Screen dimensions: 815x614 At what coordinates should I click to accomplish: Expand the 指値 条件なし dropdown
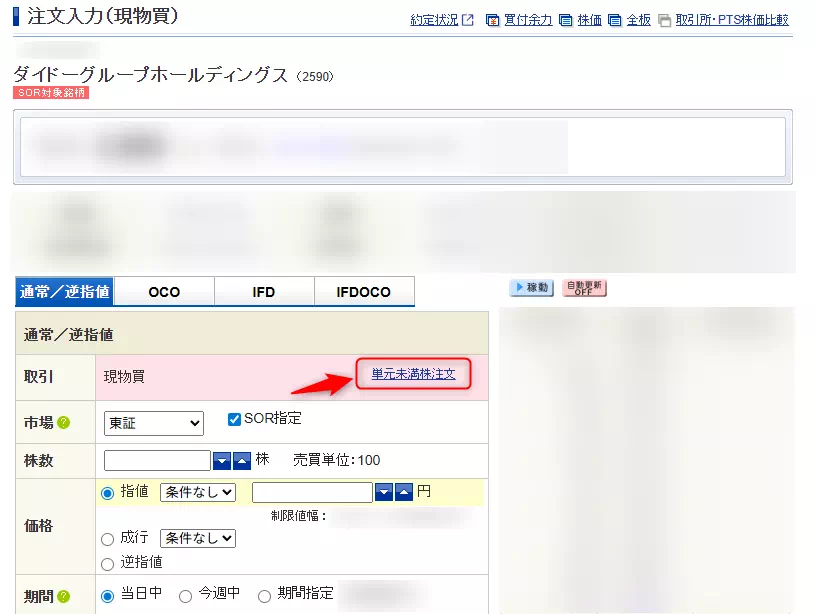point(197,492)
